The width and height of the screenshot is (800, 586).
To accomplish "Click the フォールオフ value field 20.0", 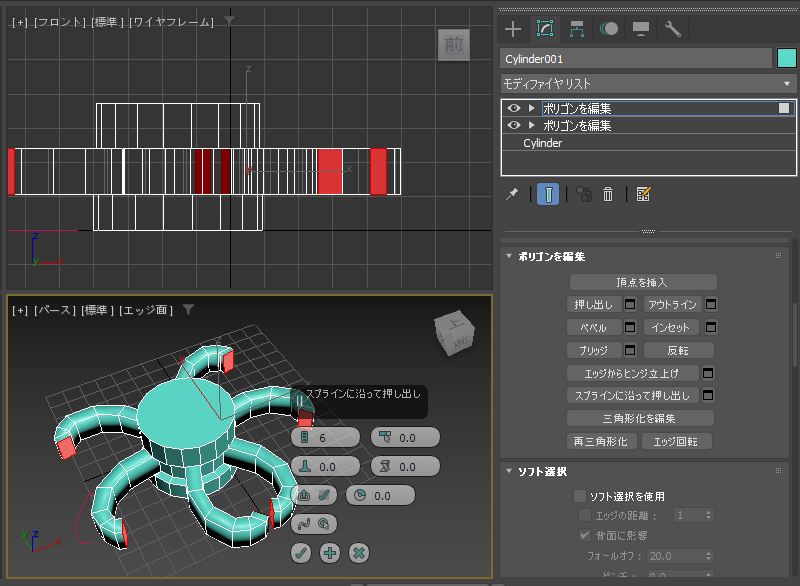I will coord(676,556).
